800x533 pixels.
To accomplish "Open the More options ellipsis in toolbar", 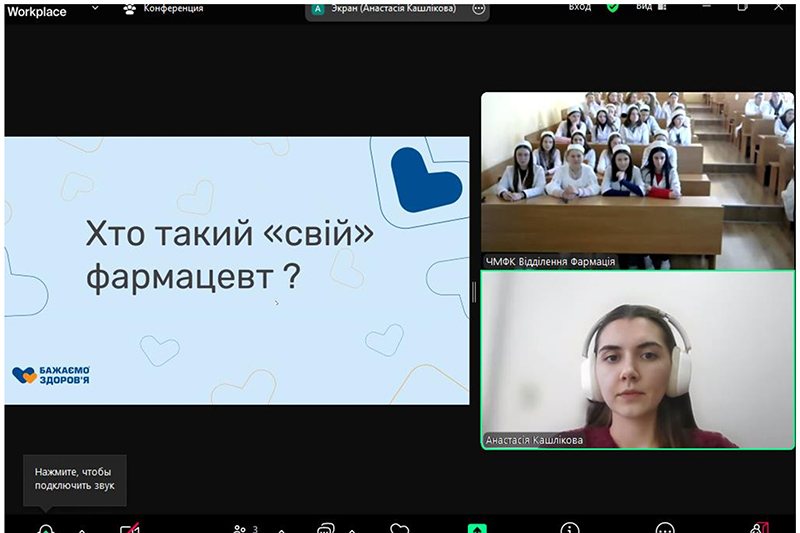I will tap(665, 529).
